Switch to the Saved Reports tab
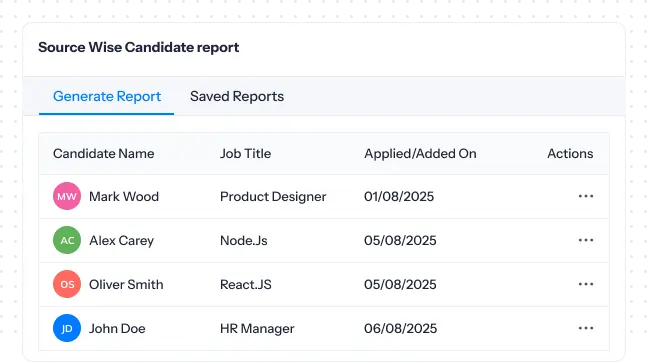This screenshot has width=647, height=362. pyautogui.click(x=237, y=96)
